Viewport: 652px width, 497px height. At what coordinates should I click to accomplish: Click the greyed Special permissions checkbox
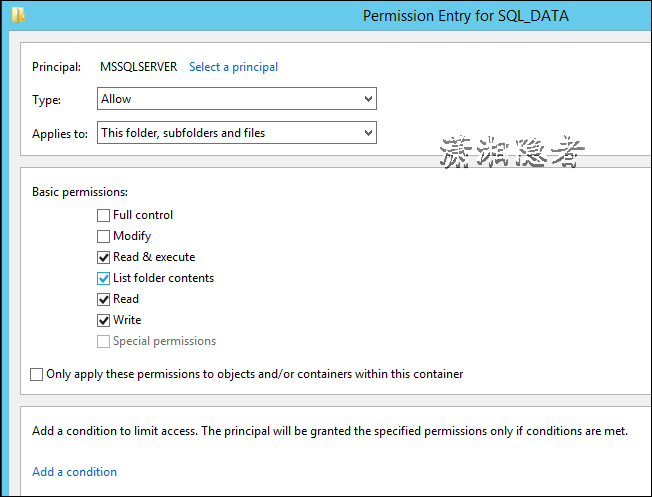[x=103, y=341]
